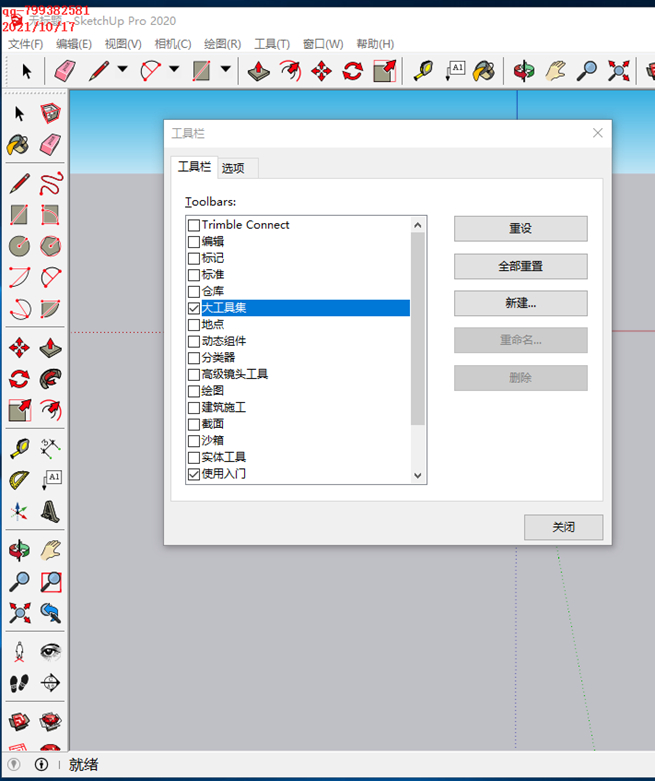Switch to the 工具栏 tab
Viewport: 655px width, 781px height.
pyautogui.click(x=194, y=167)
